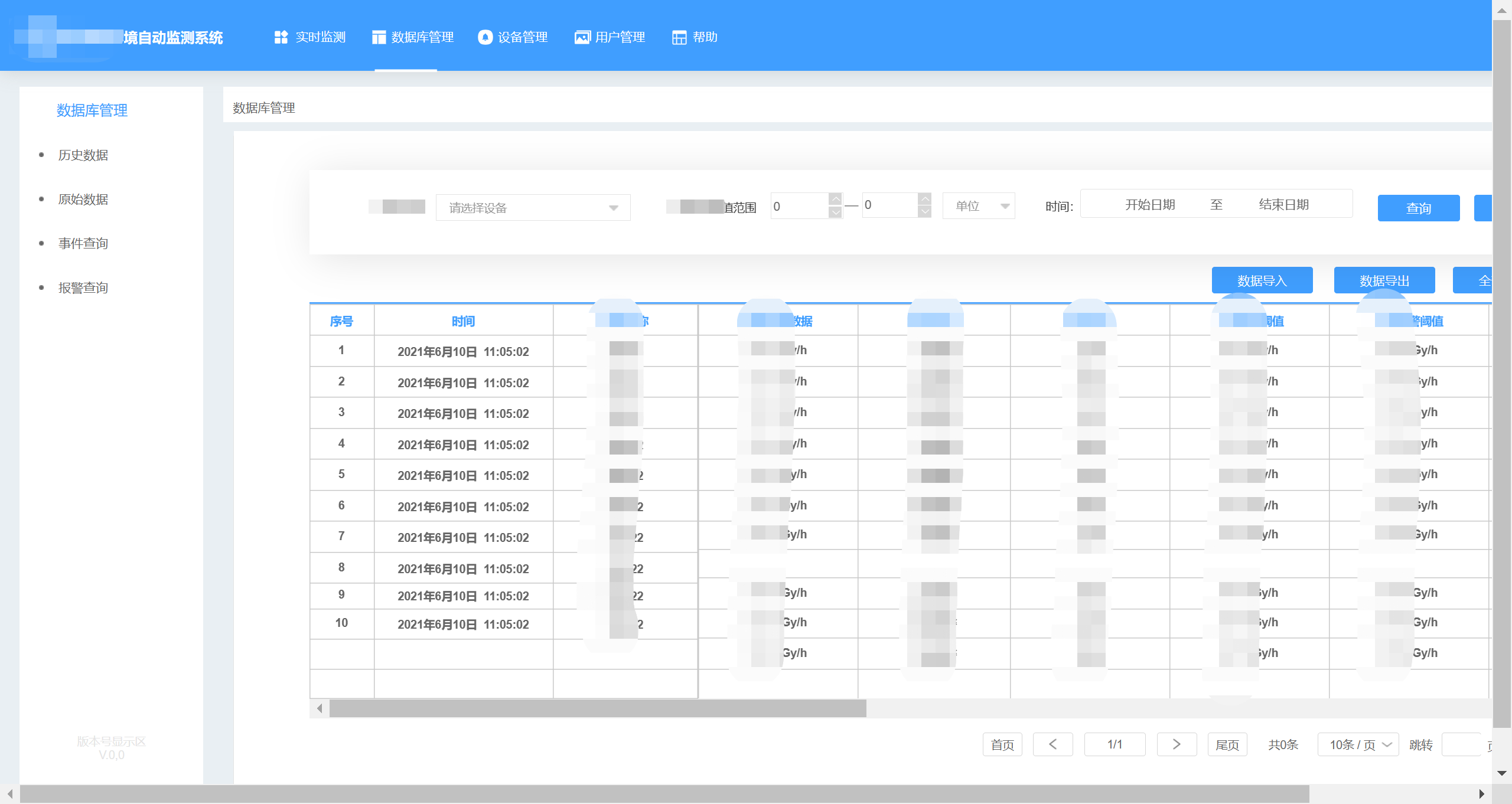This screenshot has height=804, width=1512.
Task: Open the 请选择设备 dropdown
Action: coord(533,208)
